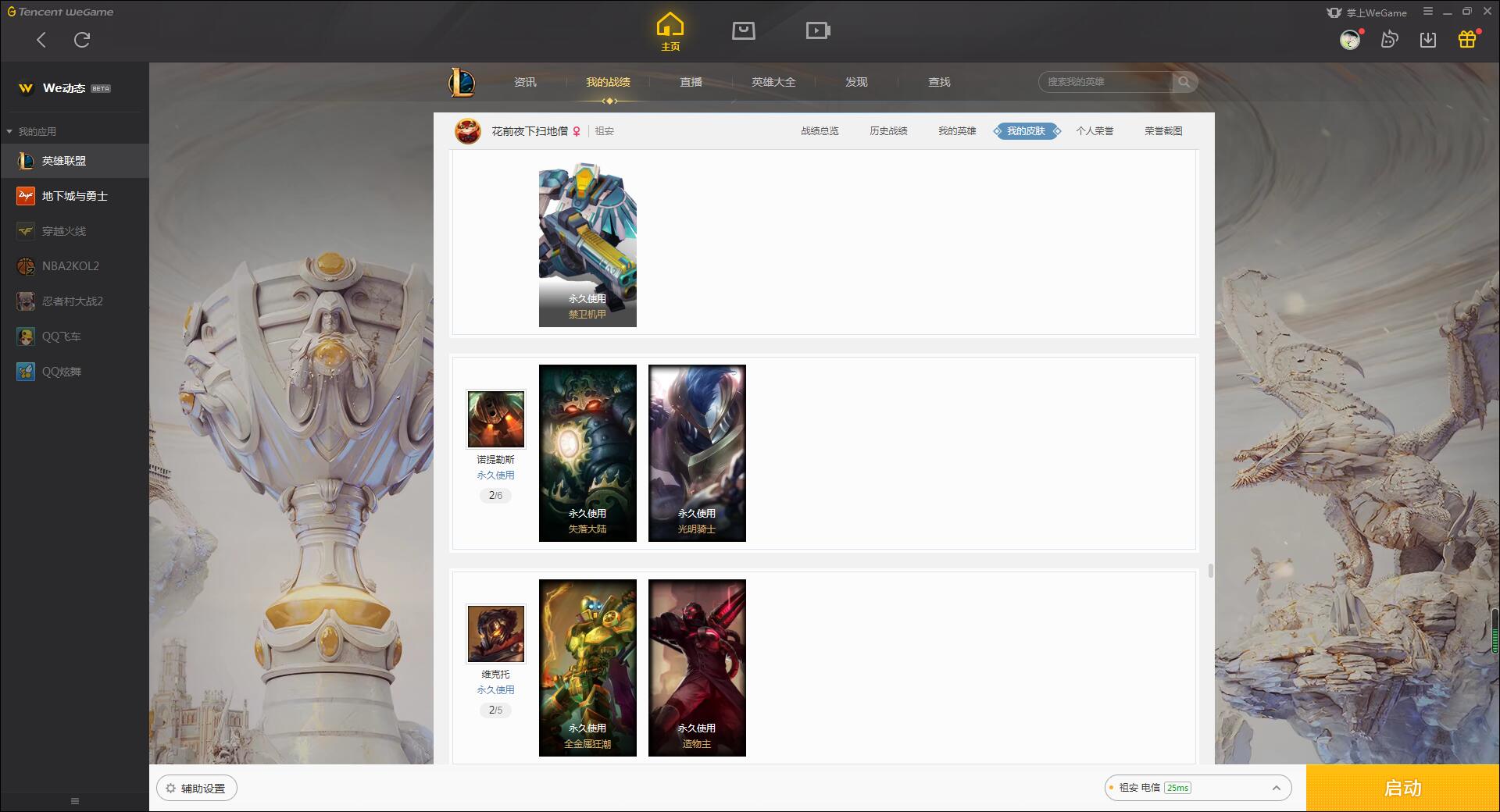Image resolution: width=1500 pixels, height=812 pixels.
Task: Open the 英雄大全 tab
Action: pos(773,82)
